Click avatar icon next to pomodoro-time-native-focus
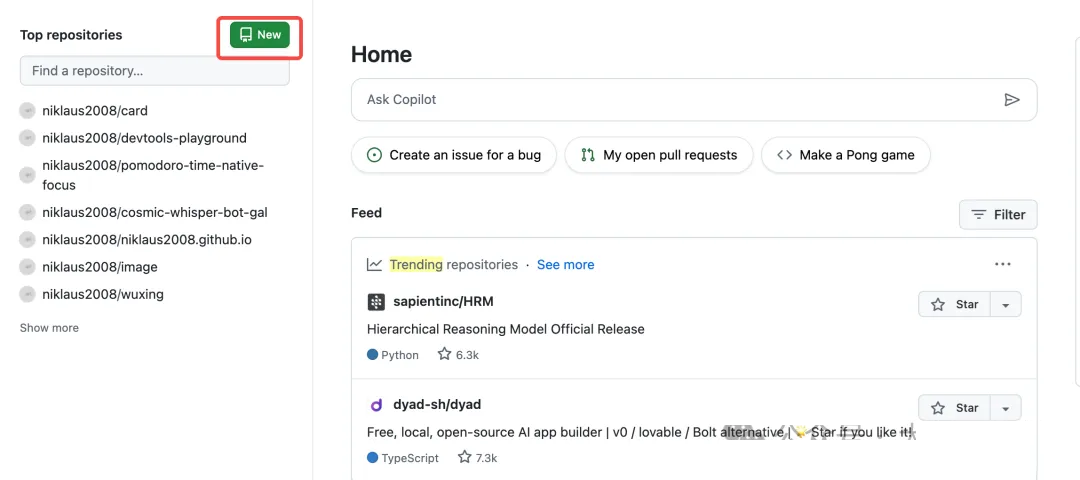This screenshot has height=480, width=1080. coord(28,175)
